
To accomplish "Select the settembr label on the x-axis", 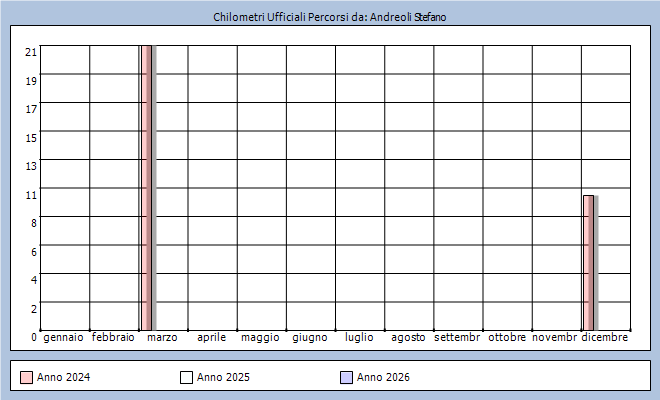I will [457, 338].
